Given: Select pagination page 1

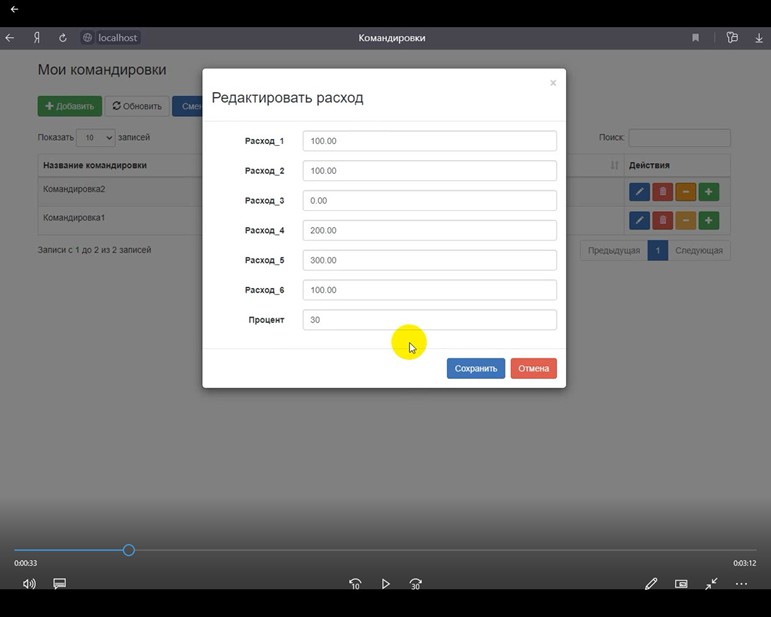Looking at the screenshot, I should 657,251.
